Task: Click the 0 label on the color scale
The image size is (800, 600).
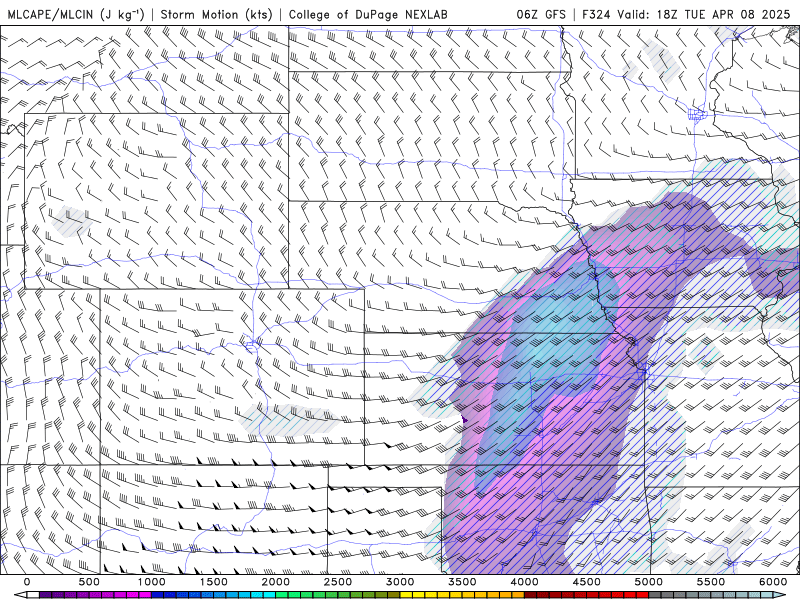Action: click(x=27, y=582)
